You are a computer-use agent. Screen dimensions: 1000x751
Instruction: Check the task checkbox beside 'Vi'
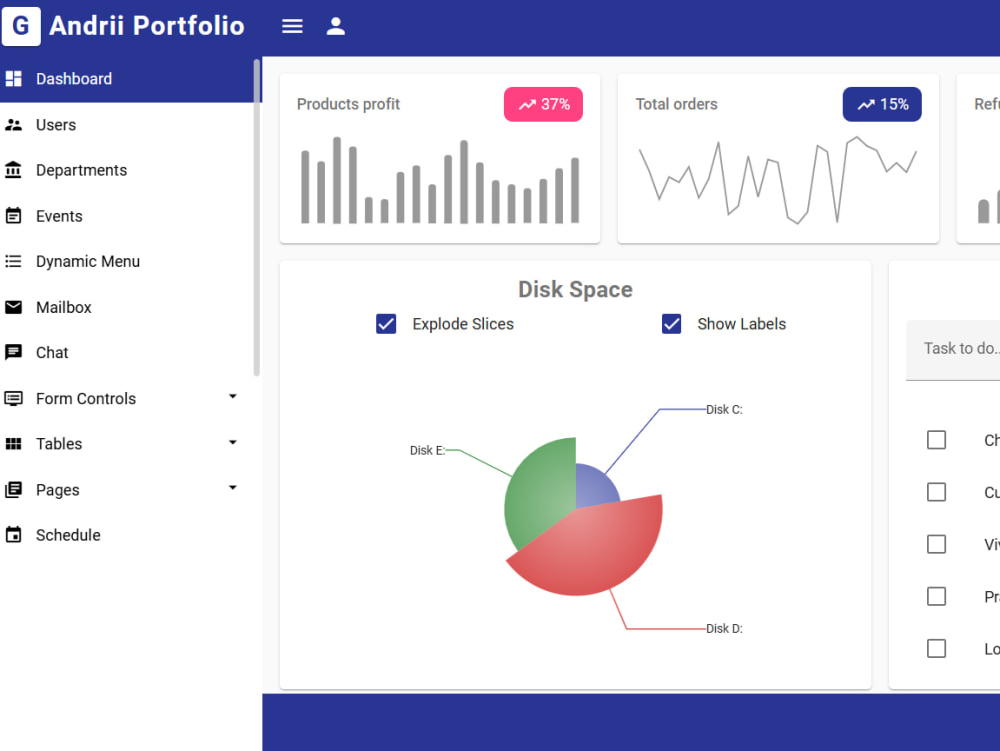click(x=936, y=544)
